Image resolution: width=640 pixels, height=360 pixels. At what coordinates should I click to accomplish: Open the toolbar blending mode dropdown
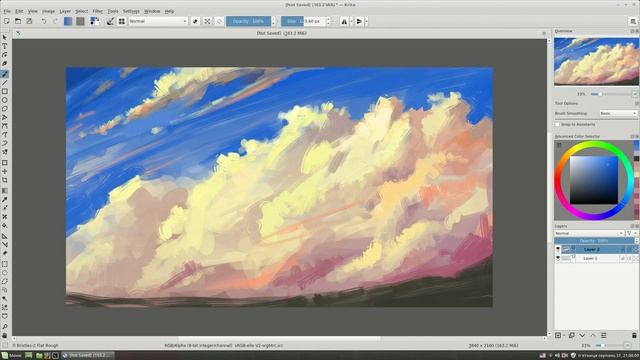point(158,21)
